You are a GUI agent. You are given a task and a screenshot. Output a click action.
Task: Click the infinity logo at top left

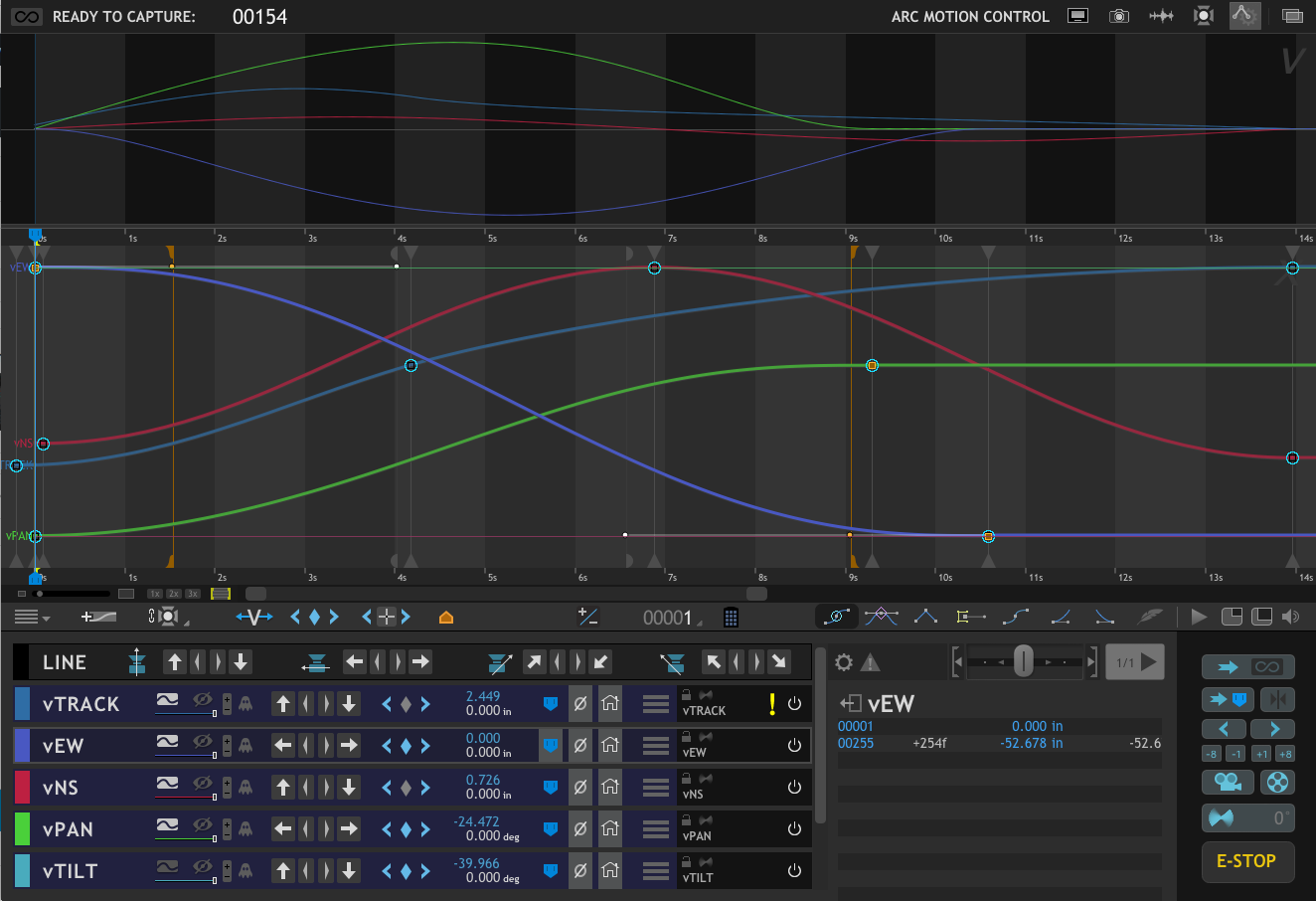[26, 17]
